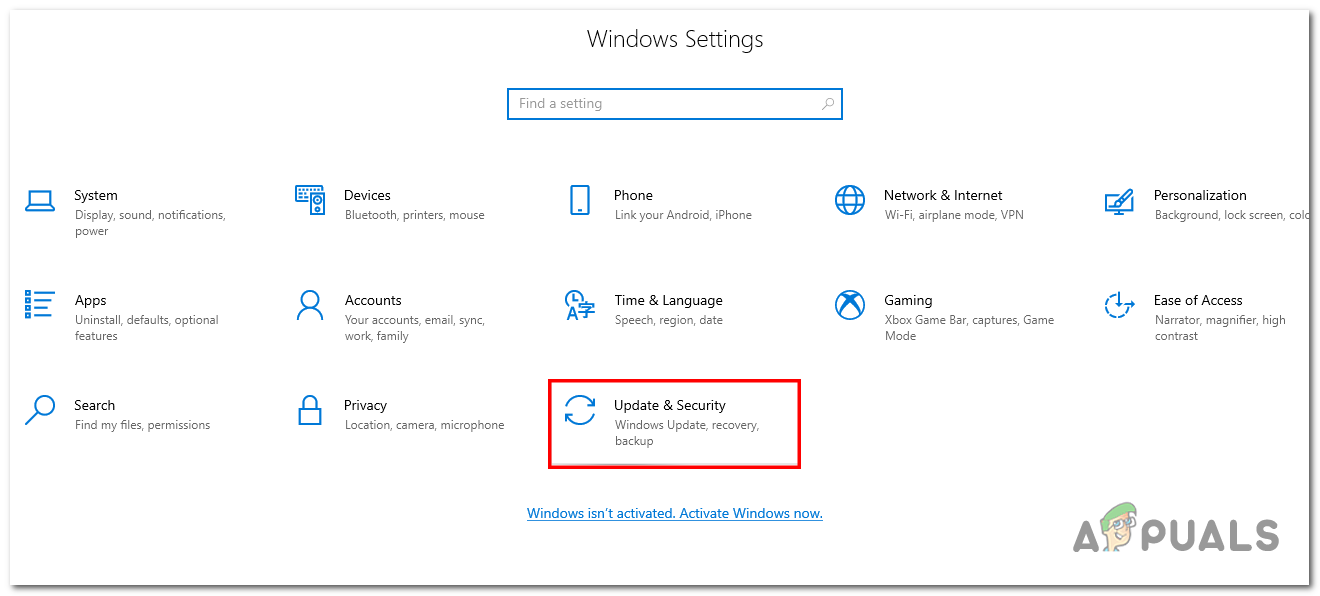Open System settings via the laptop icon
1320x596 pixels.
point(39,200)
